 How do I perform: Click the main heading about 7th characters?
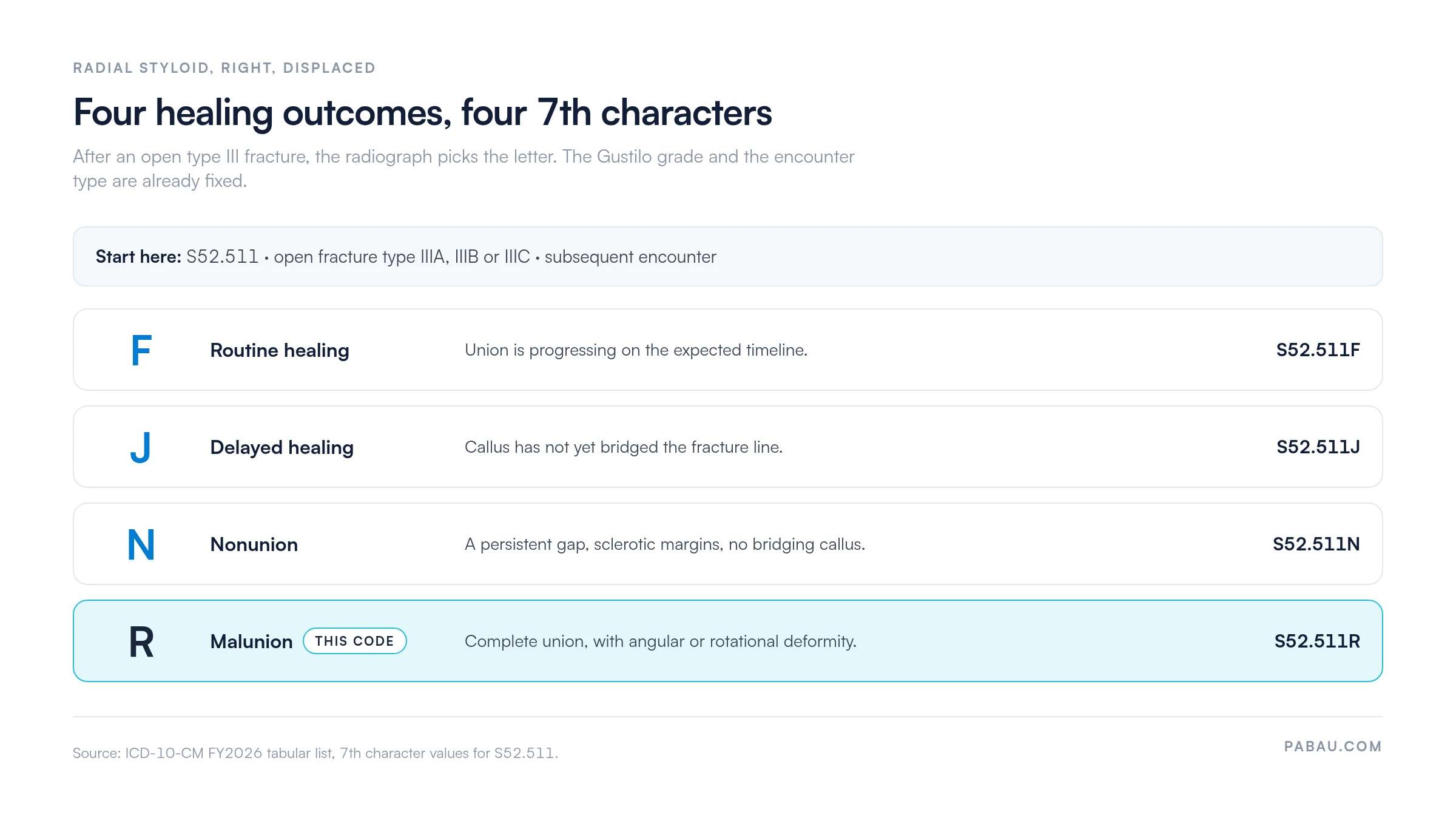coord(422,113)
